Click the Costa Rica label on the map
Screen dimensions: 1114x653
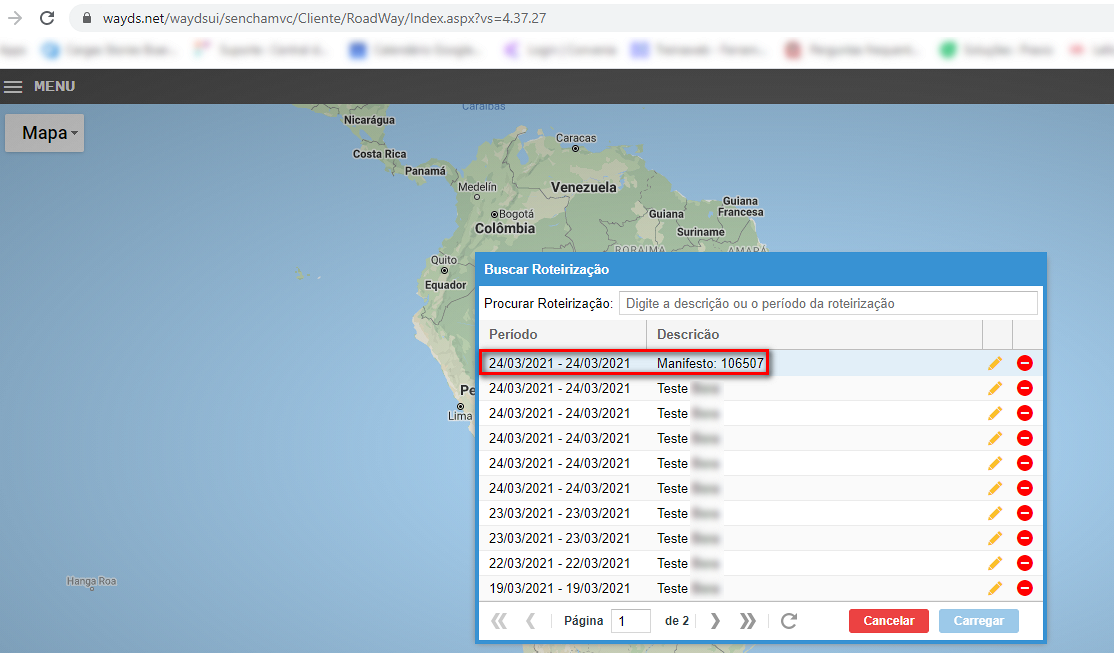click(x=379, y=154)
